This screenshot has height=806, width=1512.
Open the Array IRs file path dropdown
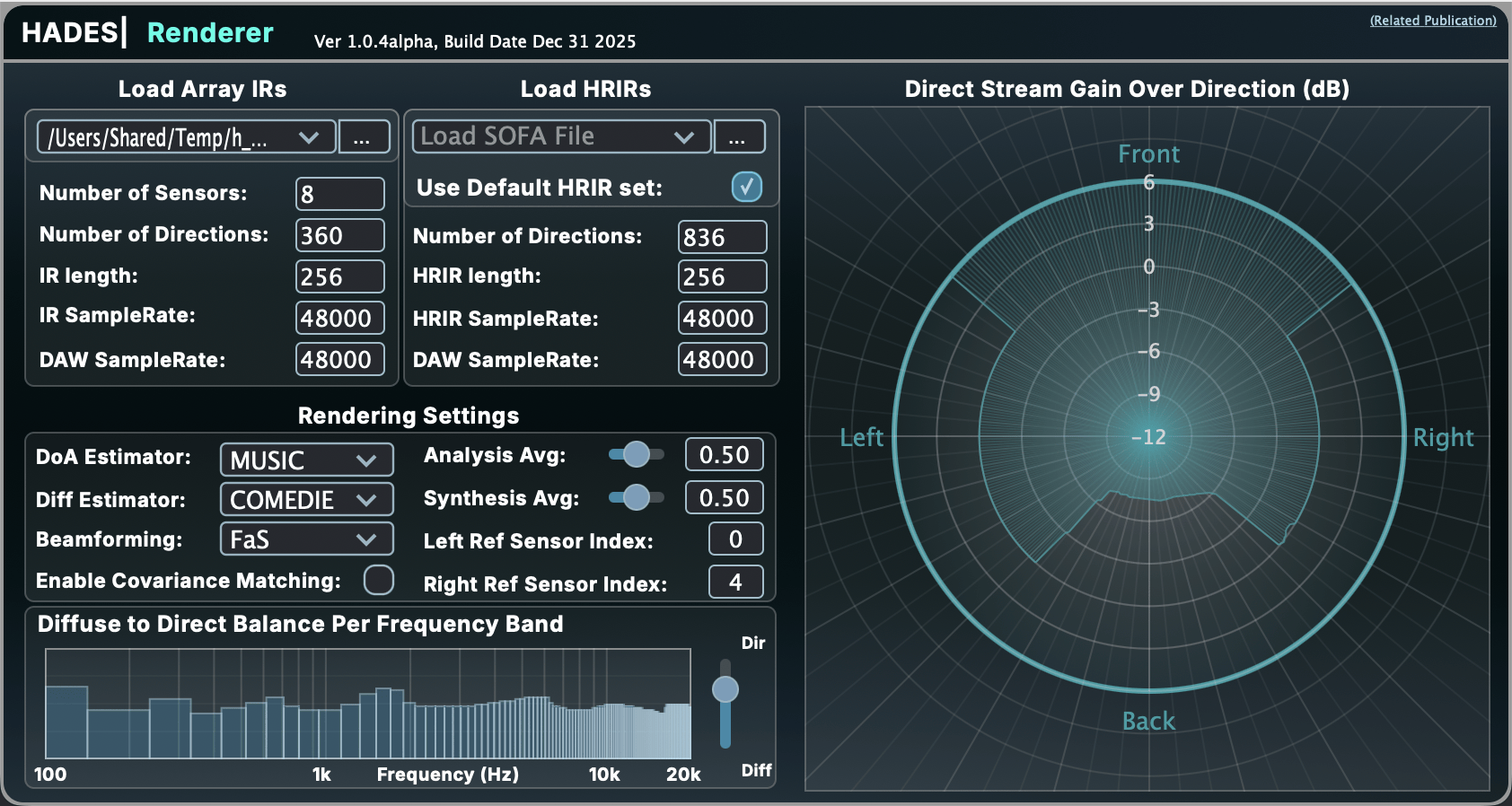tap(187, 137)
